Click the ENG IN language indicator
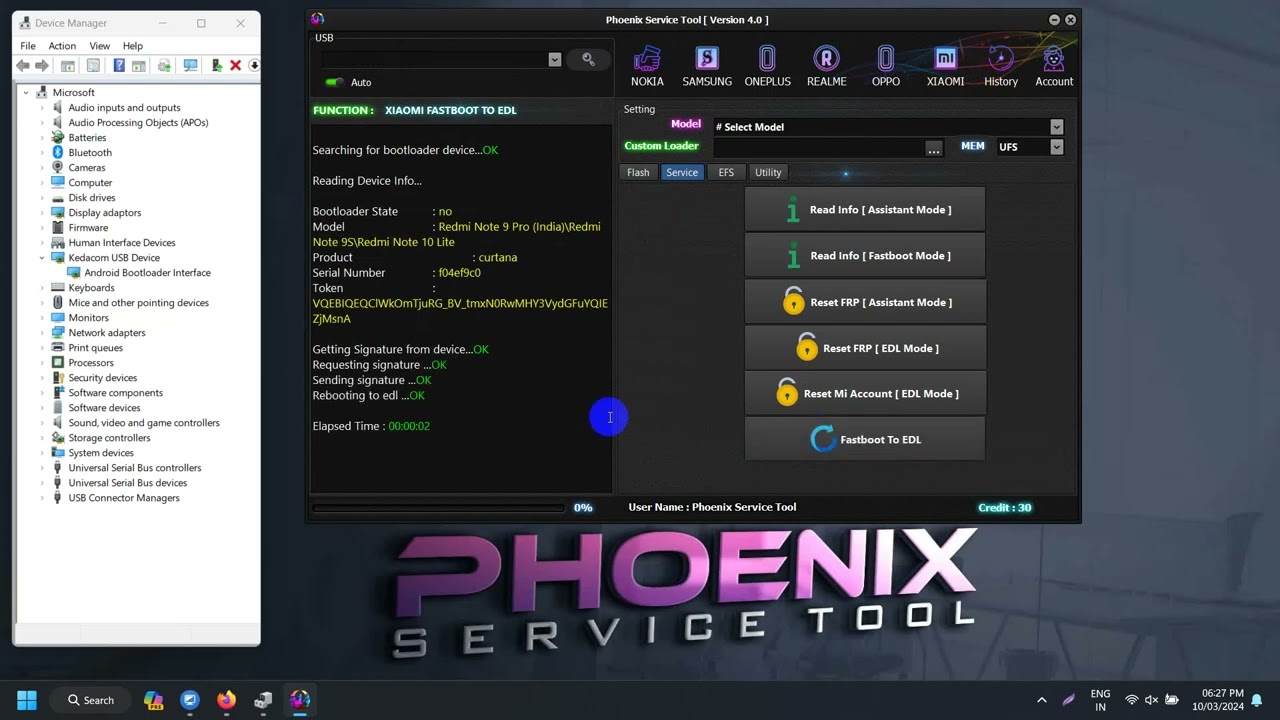Image resolution: width=1280 pixels, height=720 pixels. pos(1100,700)
